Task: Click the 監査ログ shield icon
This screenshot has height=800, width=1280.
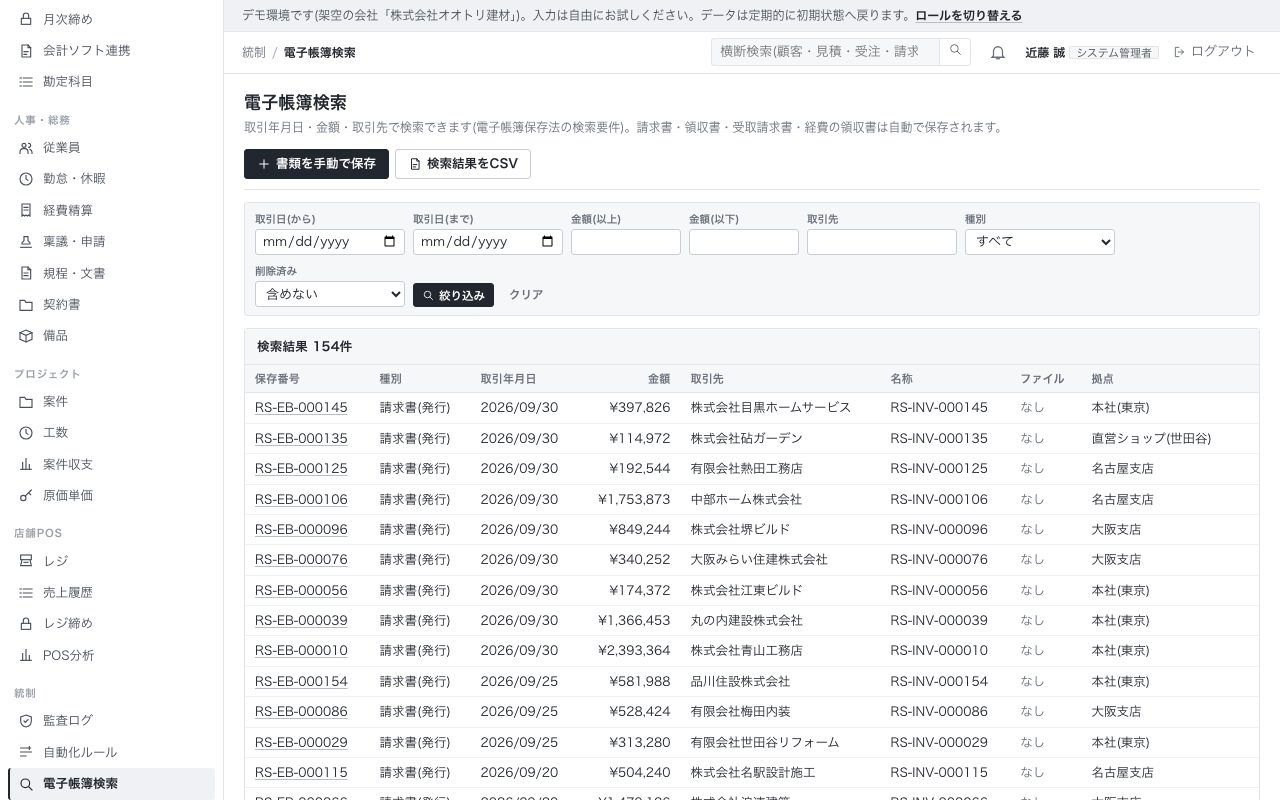Action: tap(26, 720)
